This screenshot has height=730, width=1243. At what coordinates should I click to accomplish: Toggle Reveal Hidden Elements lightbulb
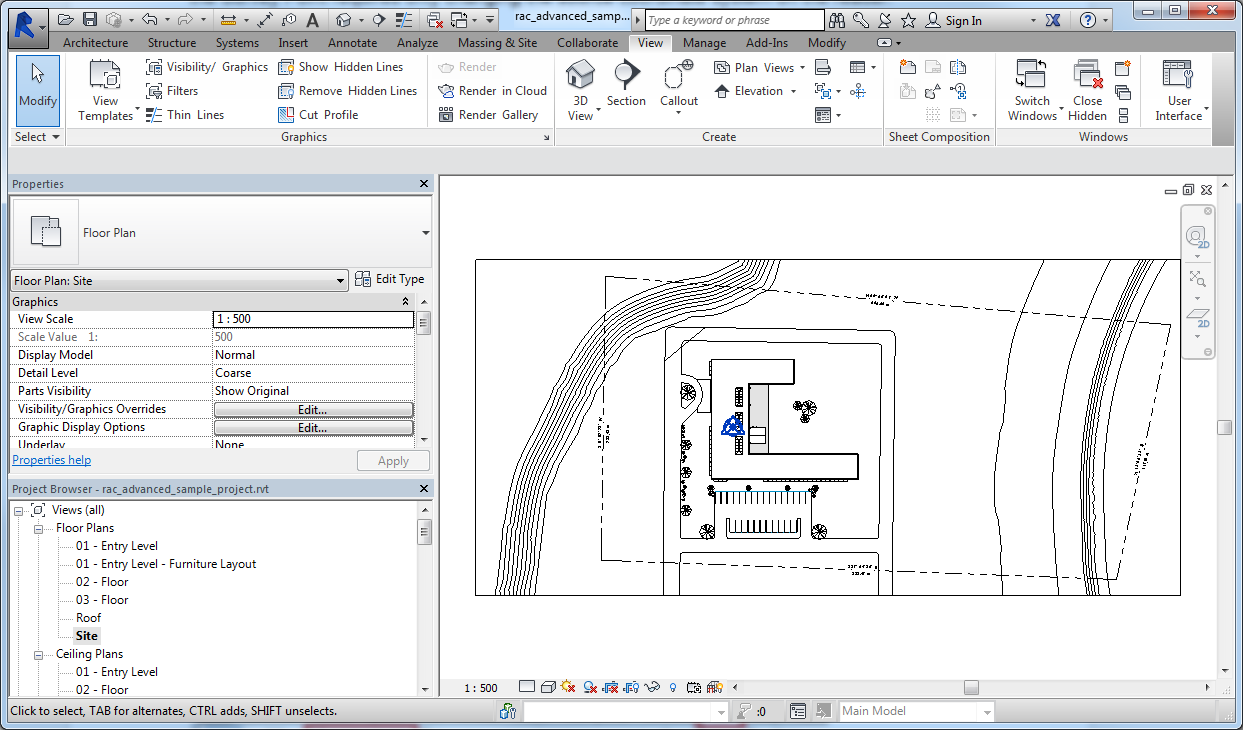(x=674, y=687)
